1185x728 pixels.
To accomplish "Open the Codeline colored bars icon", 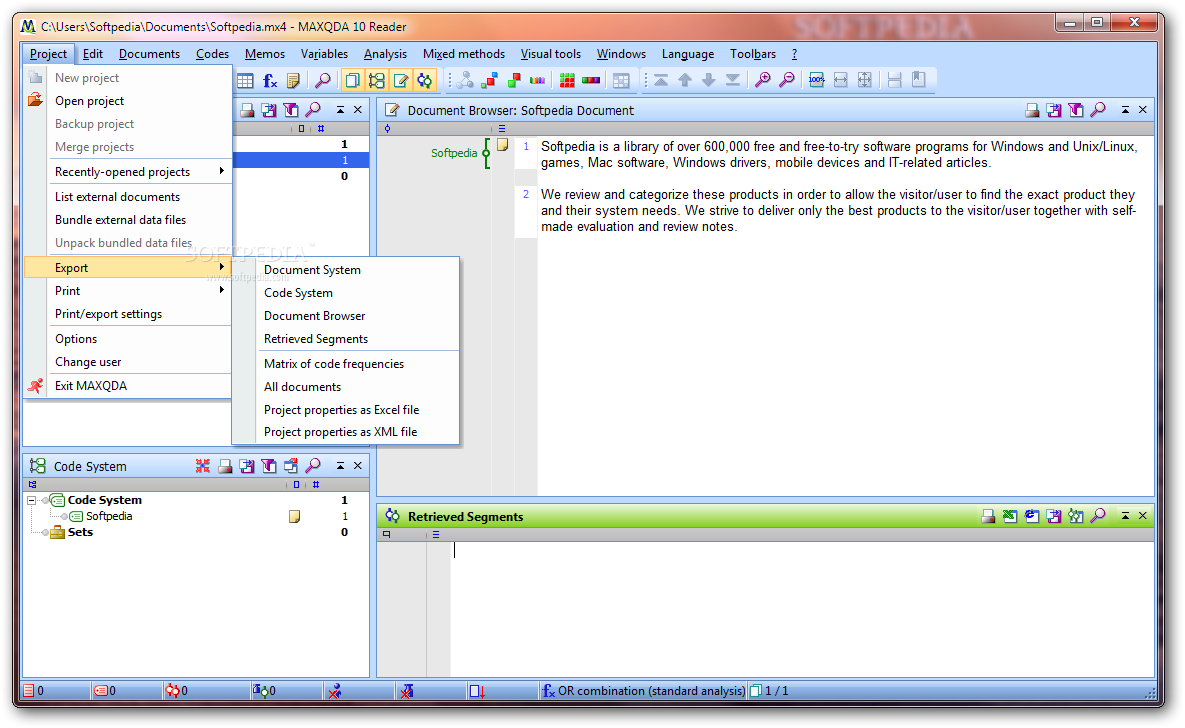I will 537,80.
